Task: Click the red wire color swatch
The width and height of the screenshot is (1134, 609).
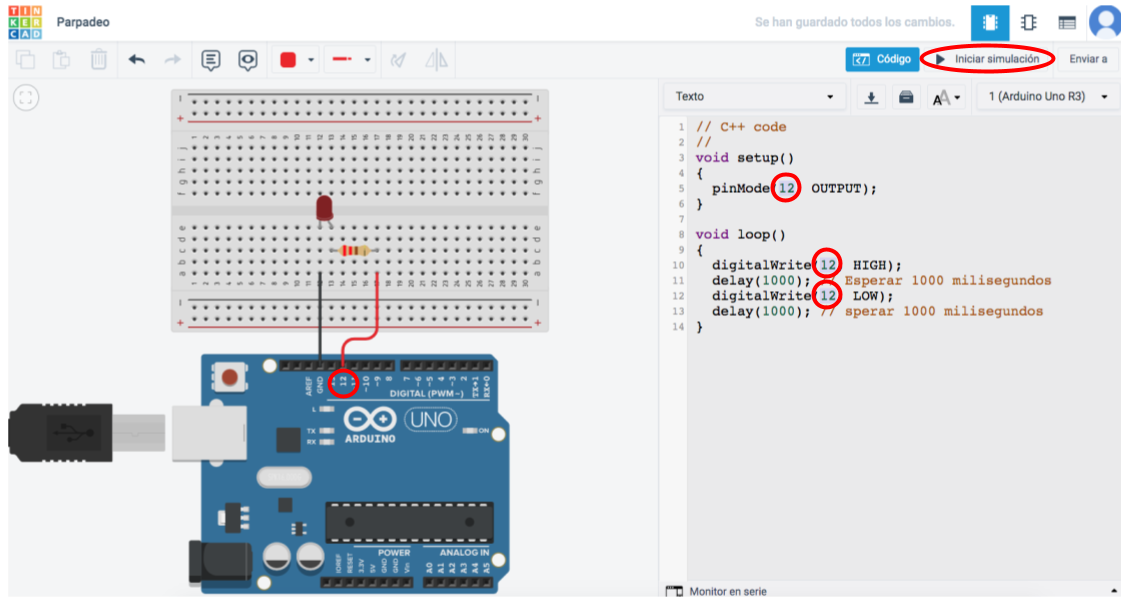Action: pyautogui.click(x=289, y=60)
